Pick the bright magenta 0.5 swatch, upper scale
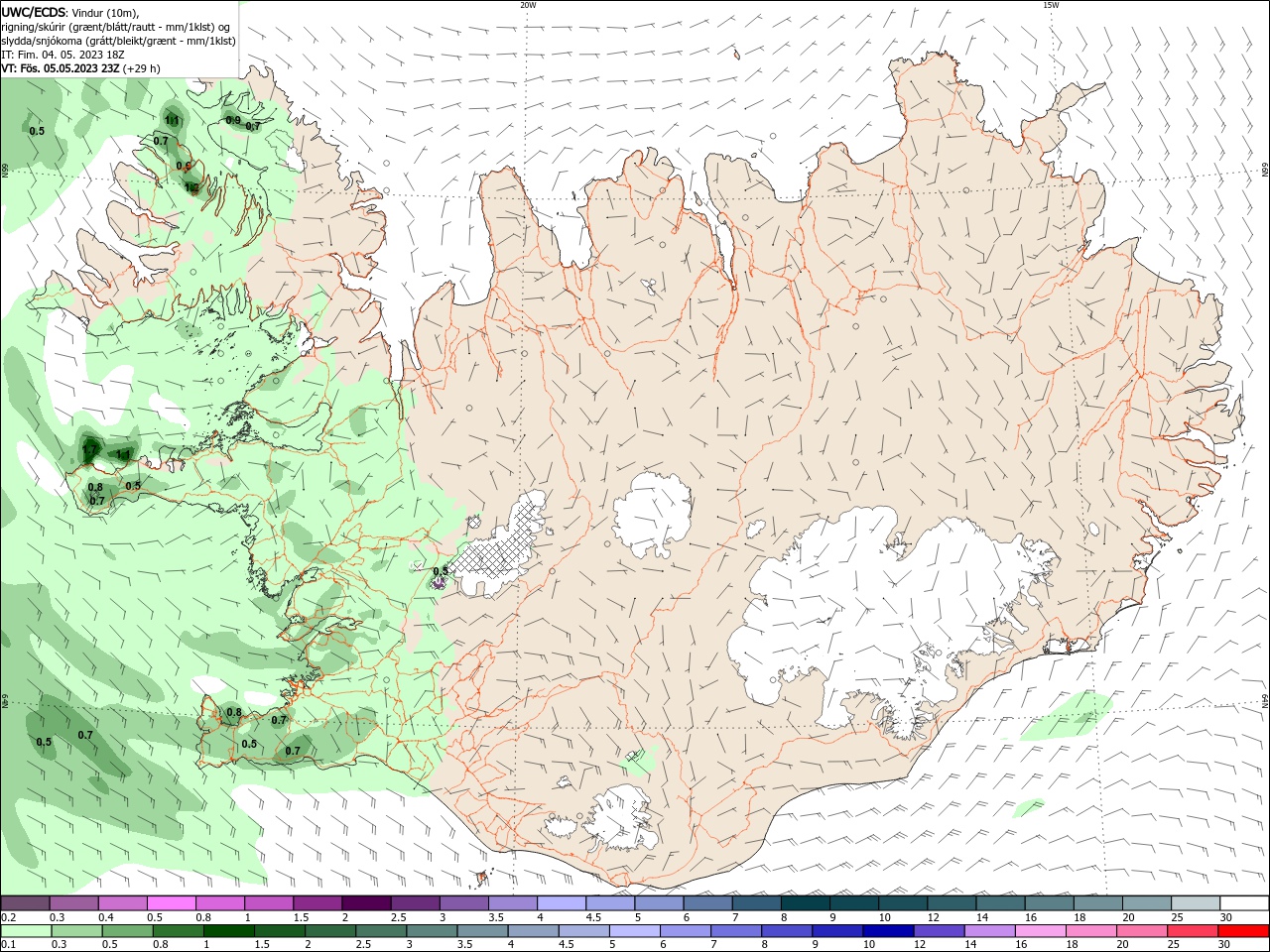 pyautogui.click(x=171, y=903)
